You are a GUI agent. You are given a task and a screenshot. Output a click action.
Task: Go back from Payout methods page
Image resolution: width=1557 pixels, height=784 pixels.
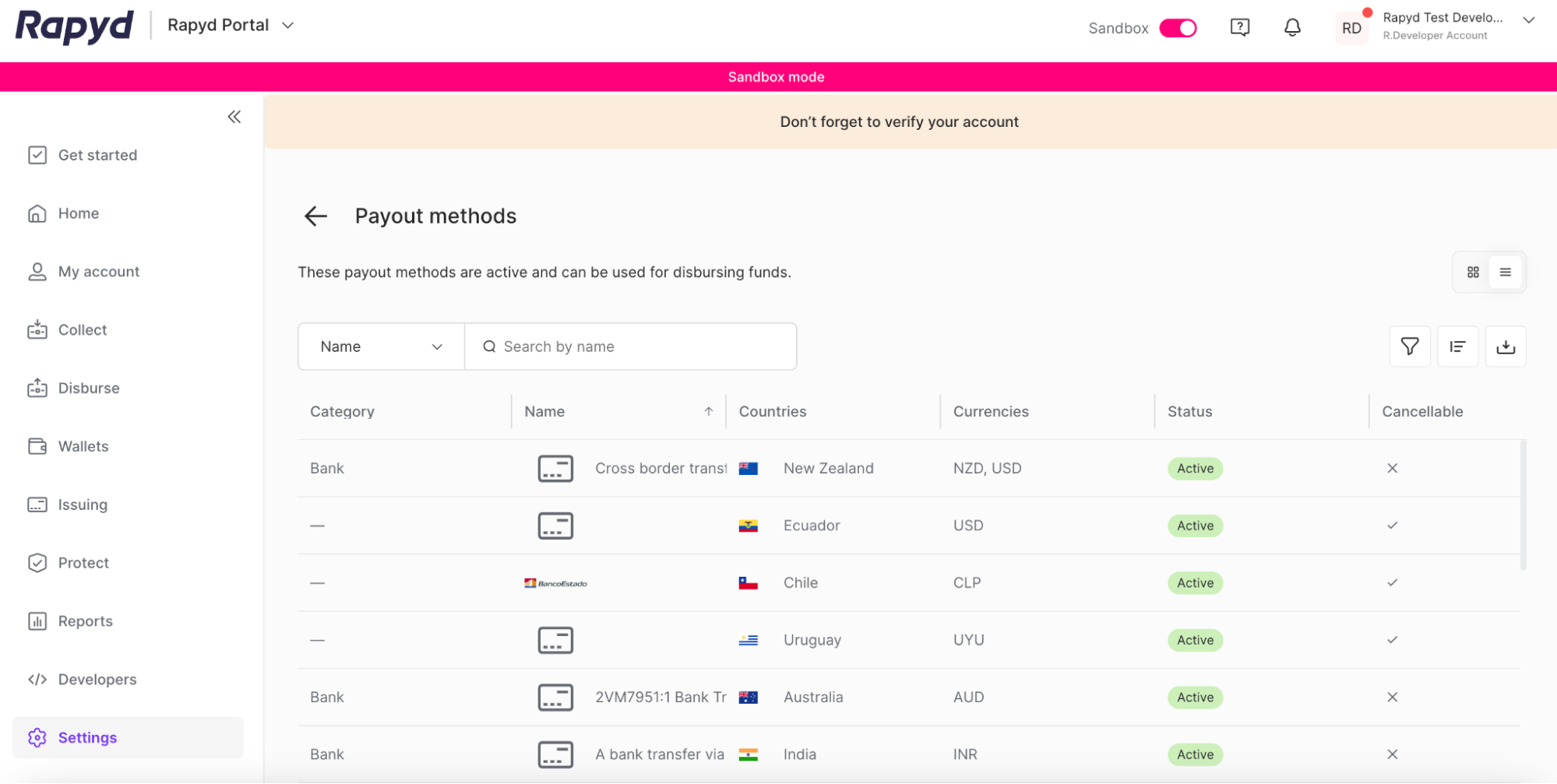(x=315, y=216)
